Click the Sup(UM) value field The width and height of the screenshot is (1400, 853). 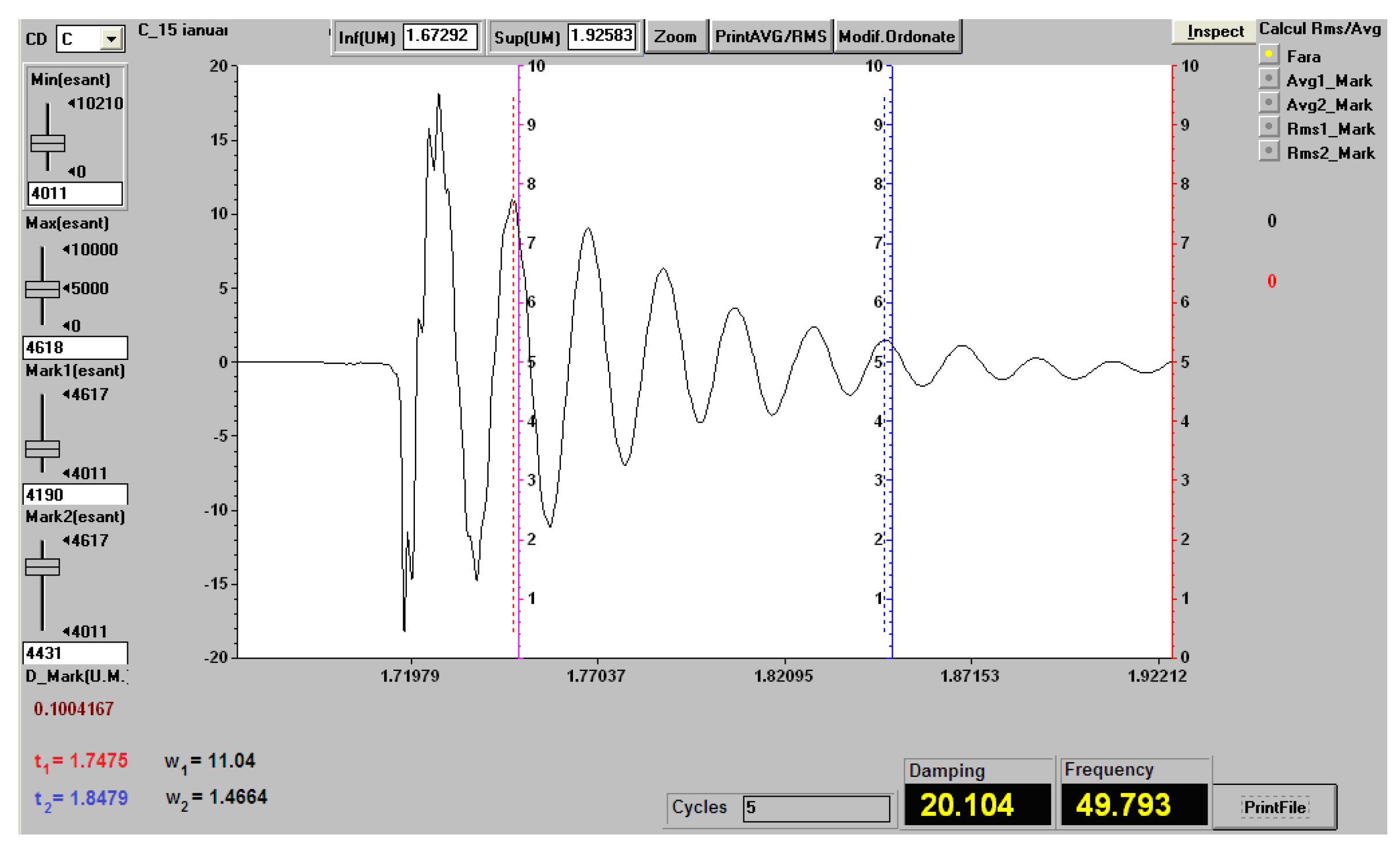(x=601, y=36)
